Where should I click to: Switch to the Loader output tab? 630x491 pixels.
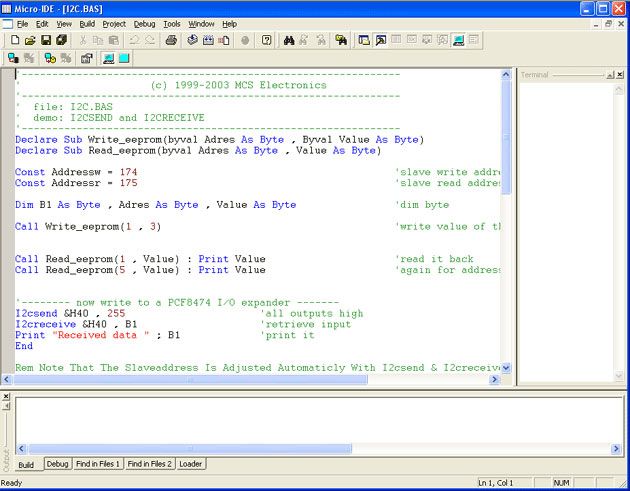pyautogui.click(x=190, y=464)
